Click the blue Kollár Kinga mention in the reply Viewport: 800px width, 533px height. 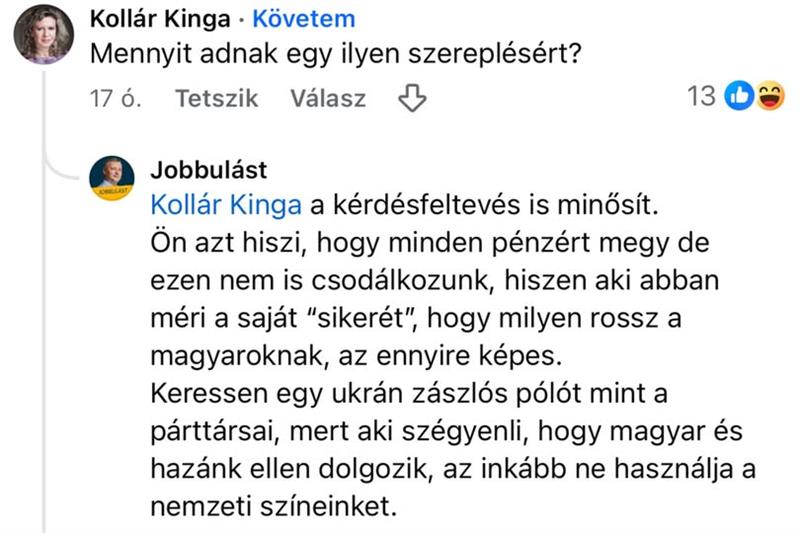pyautogui.click(x=225, y=205)
